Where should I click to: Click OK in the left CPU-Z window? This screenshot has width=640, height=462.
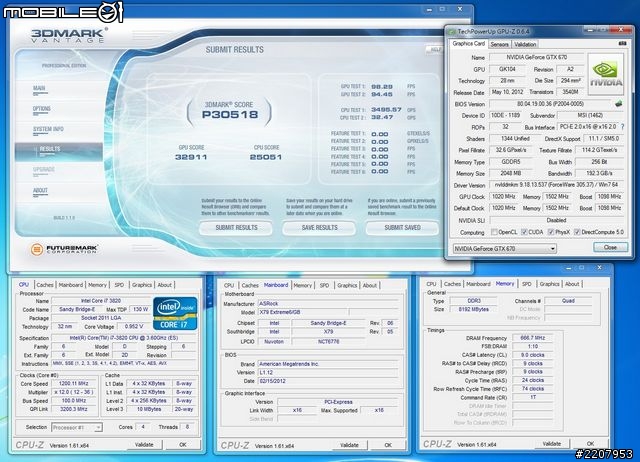tap(183, 444)
